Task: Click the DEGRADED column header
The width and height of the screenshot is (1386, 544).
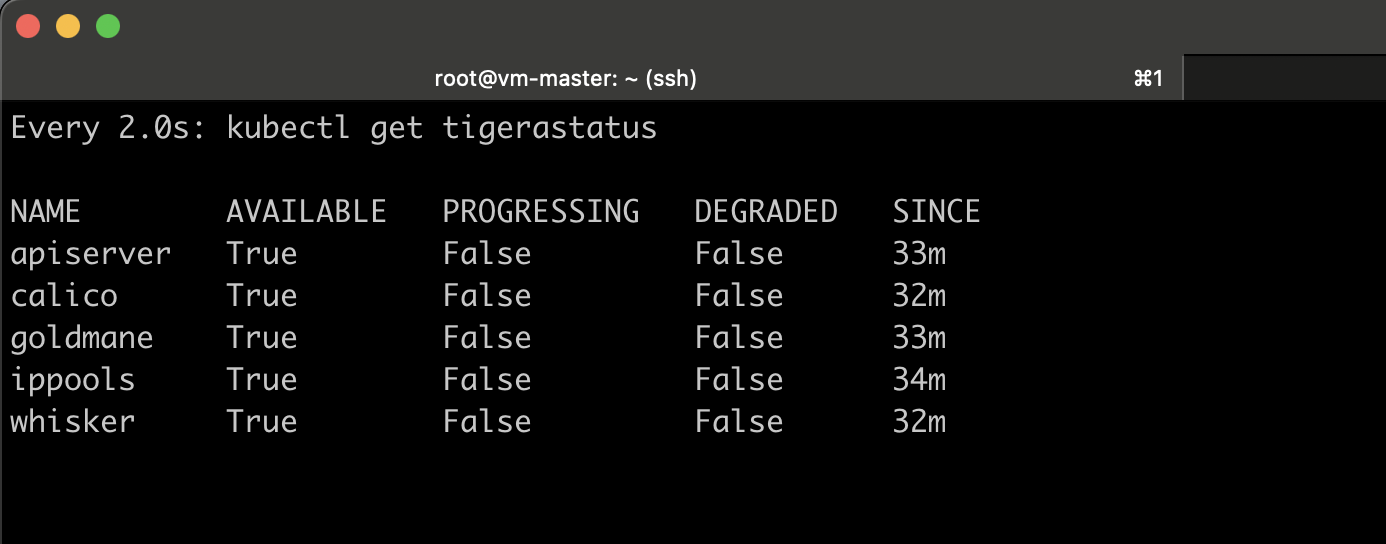Action: 766,211
